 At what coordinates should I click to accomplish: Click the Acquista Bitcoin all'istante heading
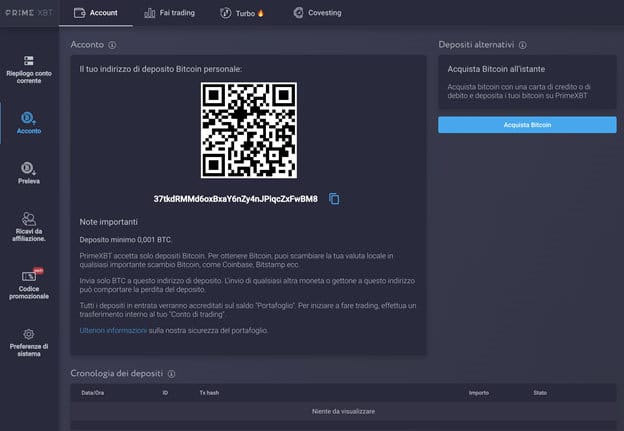496,69
